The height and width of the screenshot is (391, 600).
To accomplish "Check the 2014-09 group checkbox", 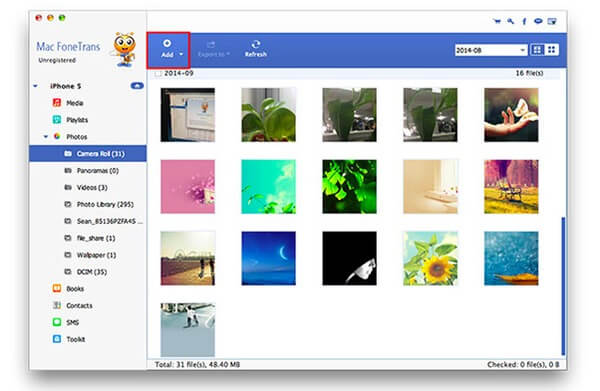I will click(158, 73).
